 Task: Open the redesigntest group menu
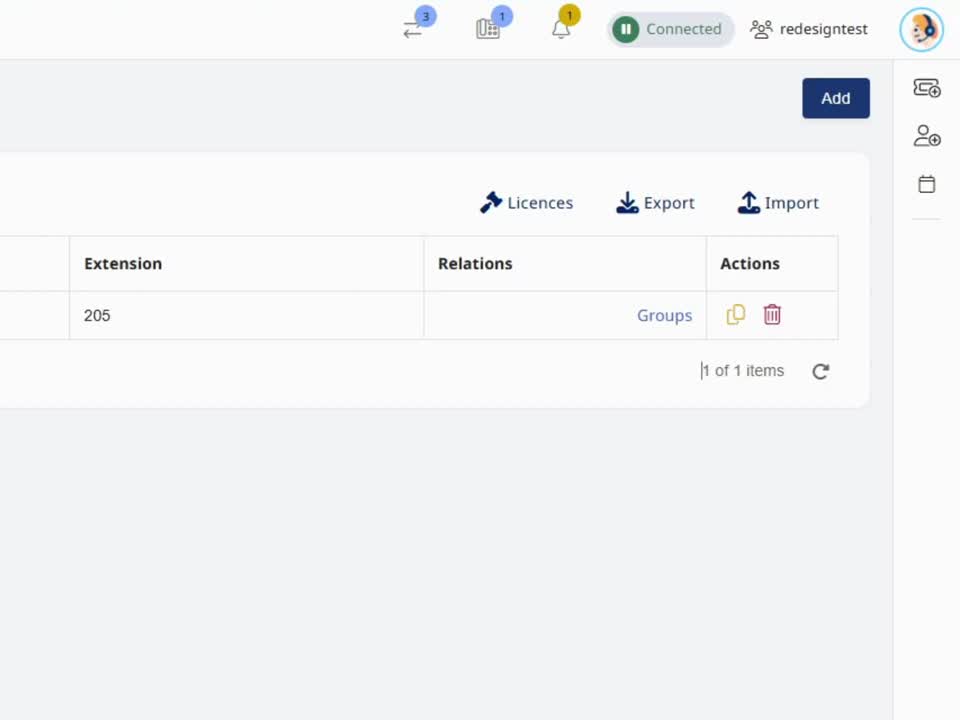[x=809, y=29]
